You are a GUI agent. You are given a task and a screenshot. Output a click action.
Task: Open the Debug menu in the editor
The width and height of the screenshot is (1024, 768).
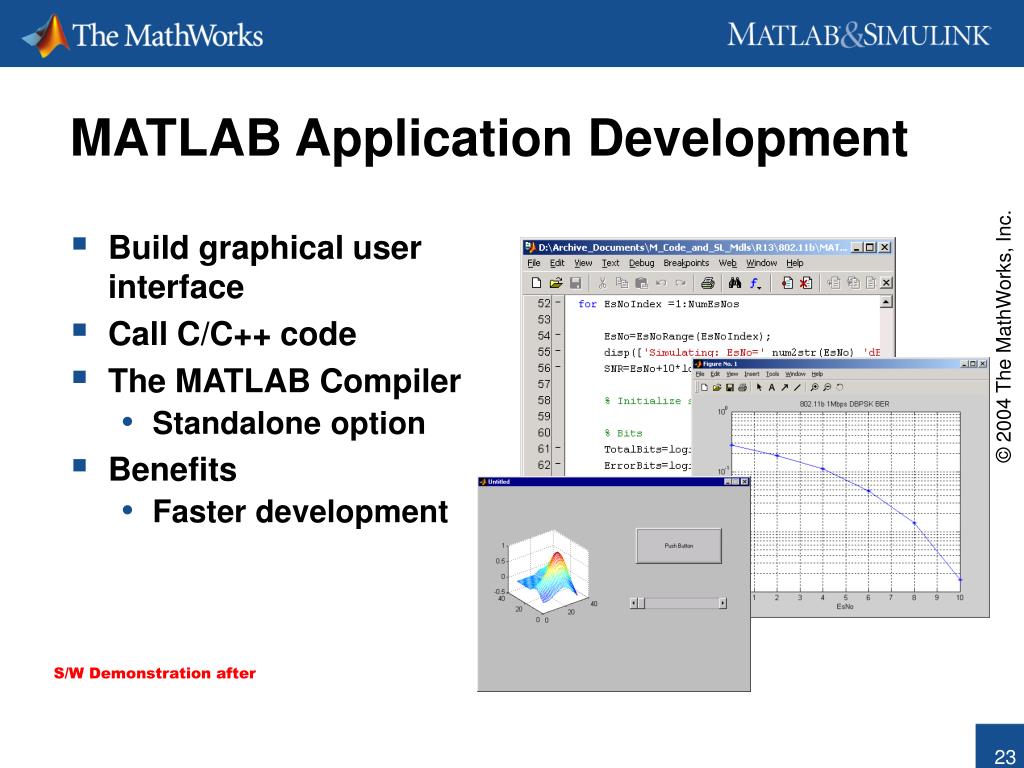tap(641, 263)
